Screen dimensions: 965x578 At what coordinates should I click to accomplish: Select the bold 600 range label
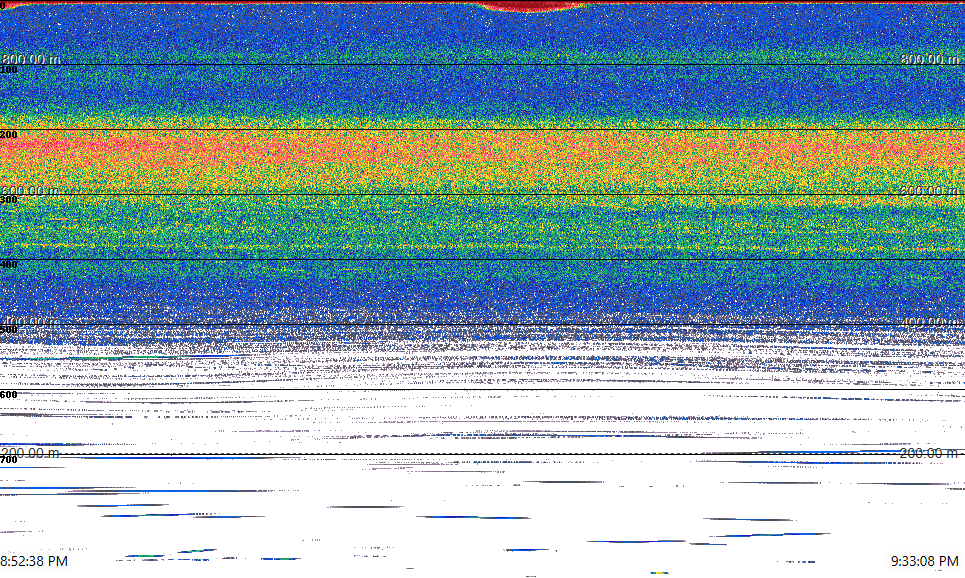(9, 395)
